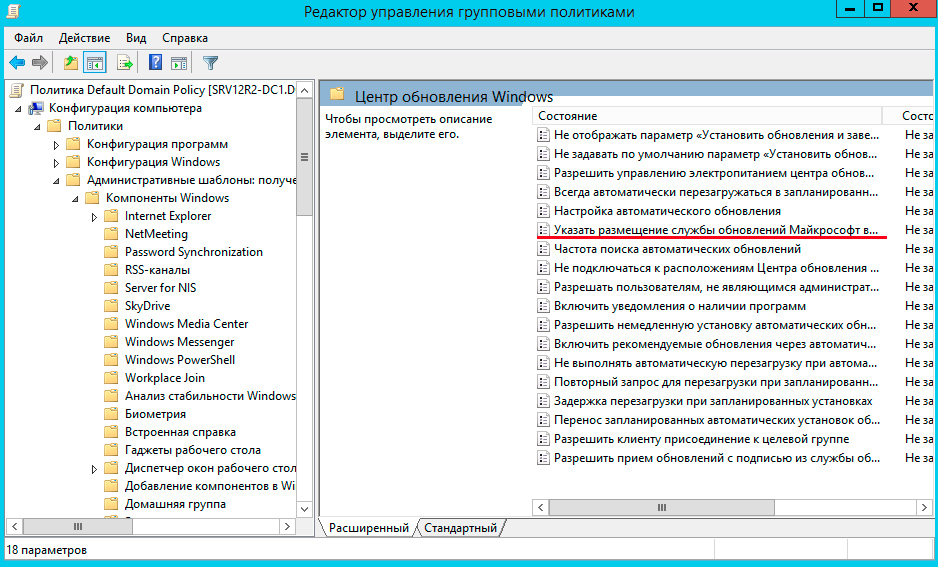This screenshot has width=938, height=567.
Task: Select the Server for NIS folder
Action: click(160, 288)
